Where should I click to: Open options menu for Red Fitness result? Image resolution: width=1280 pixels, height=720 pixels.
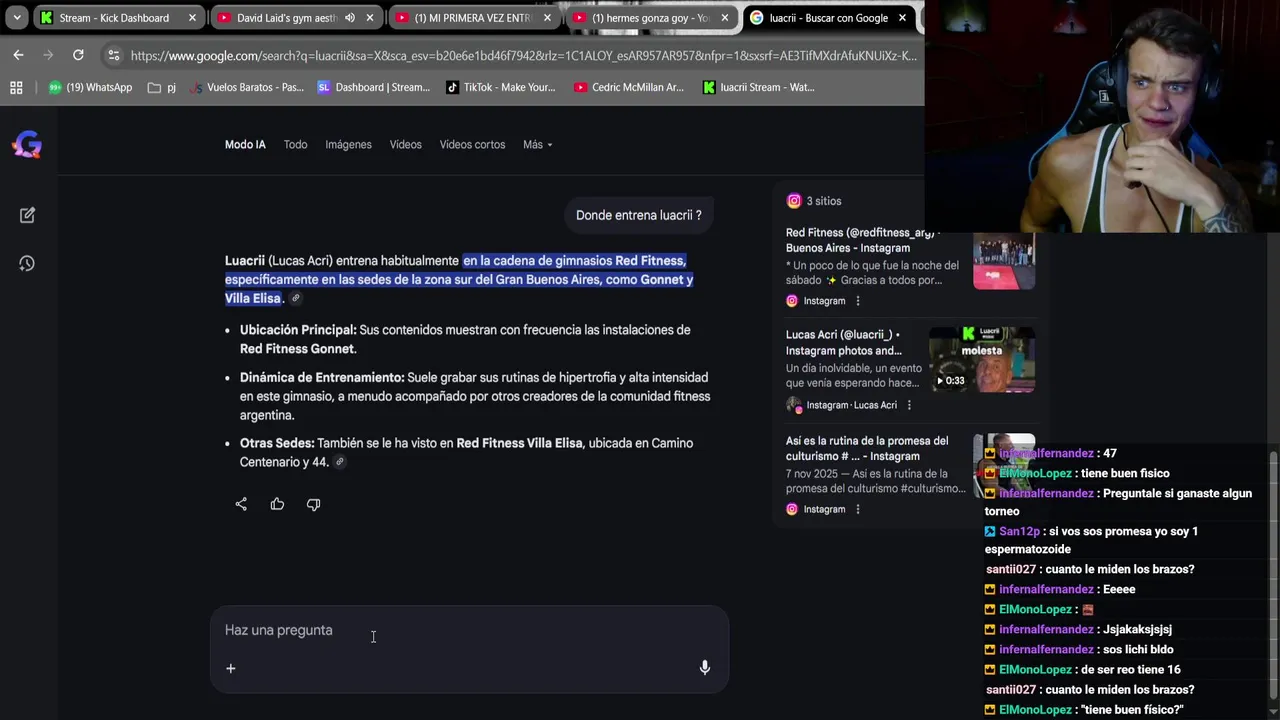[x=857, y=301]
